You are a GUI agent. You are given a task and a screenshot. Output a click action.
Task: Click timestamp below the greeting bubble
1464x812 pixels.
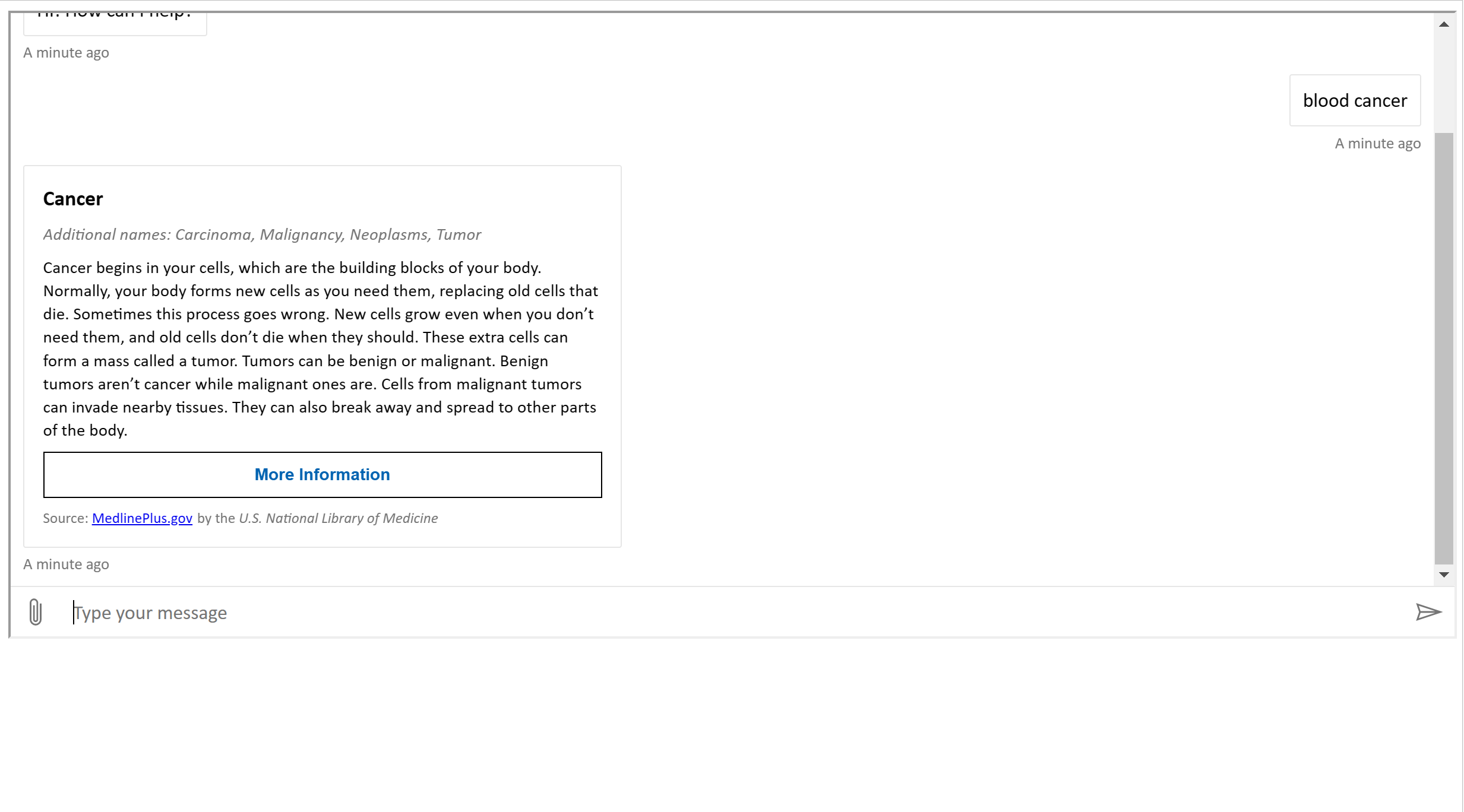point(66,53)
